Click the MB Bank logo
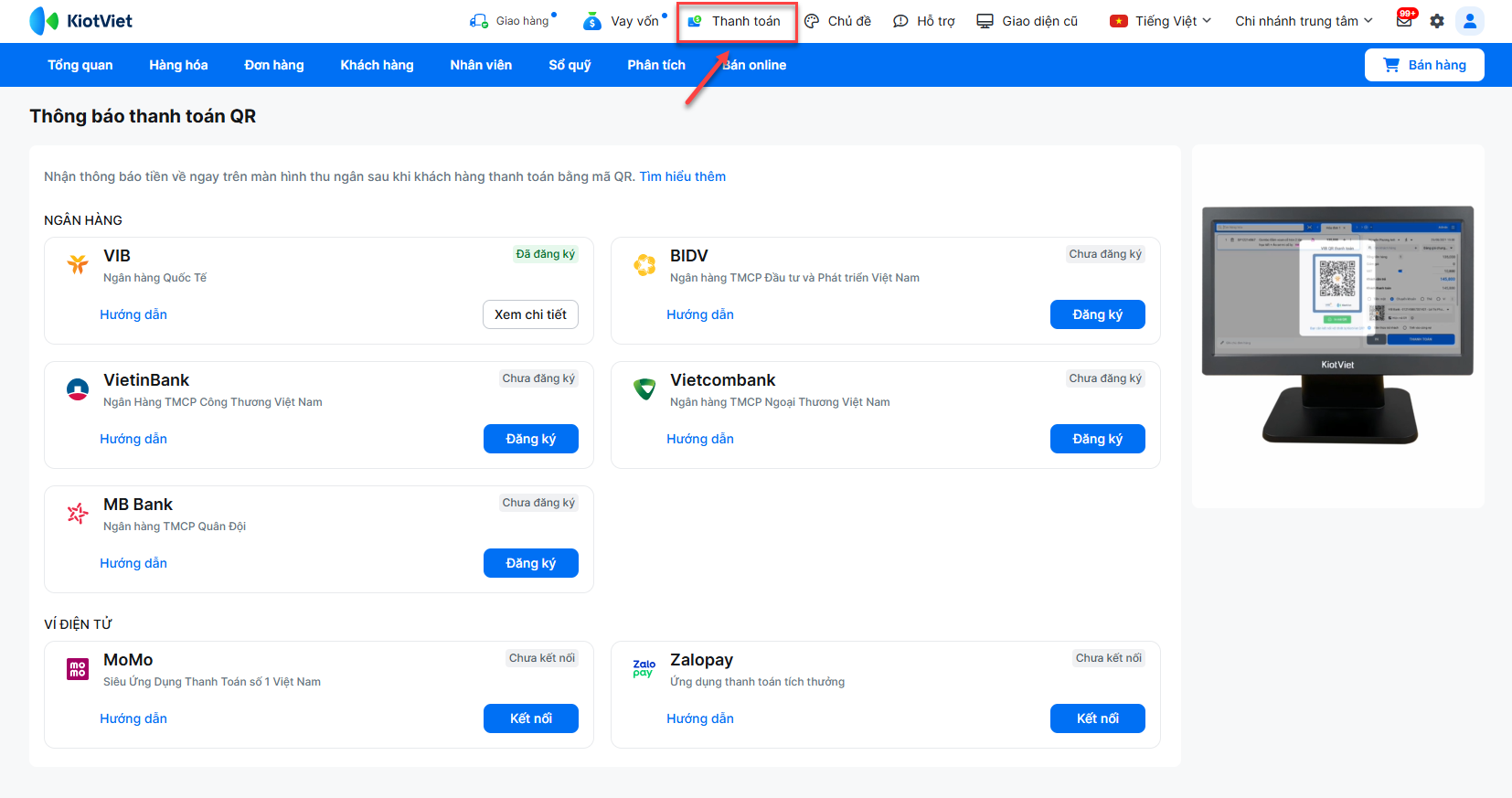 [x=78, y=514]
